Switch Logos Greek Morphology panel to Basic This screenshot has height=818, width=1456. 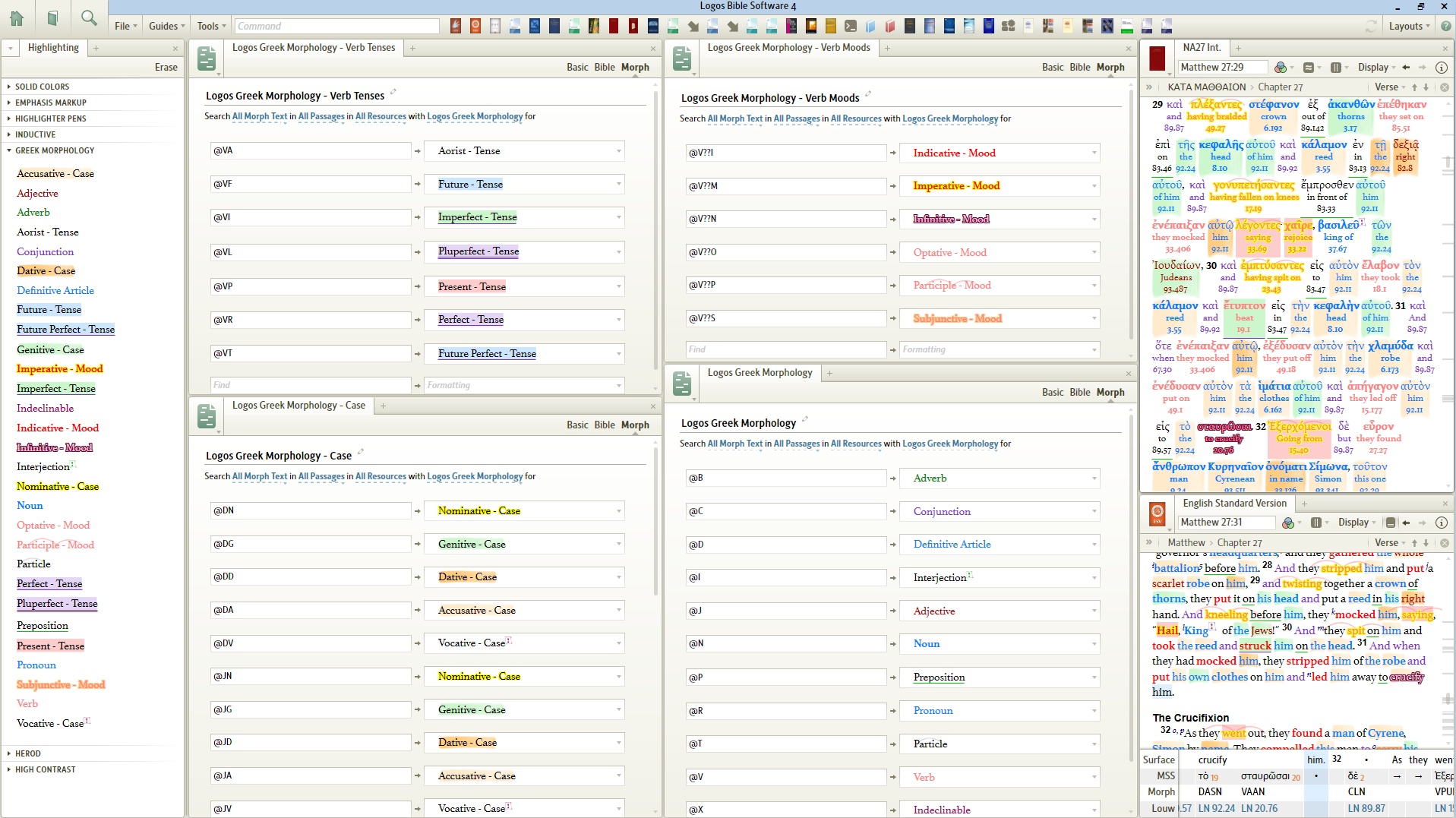(1053, 393)
